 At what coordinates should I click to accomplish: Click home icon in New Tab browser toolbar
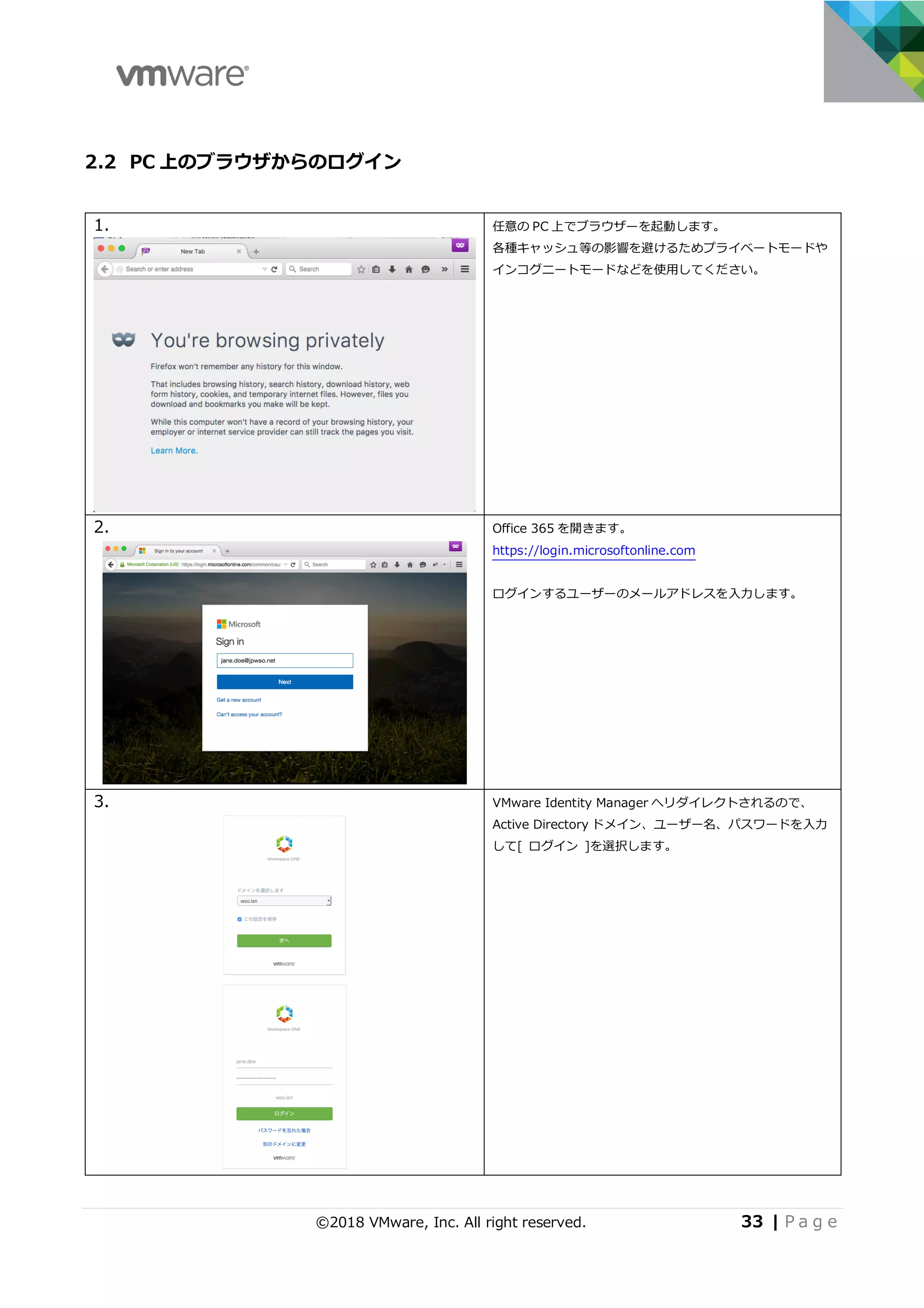point(409,269)
